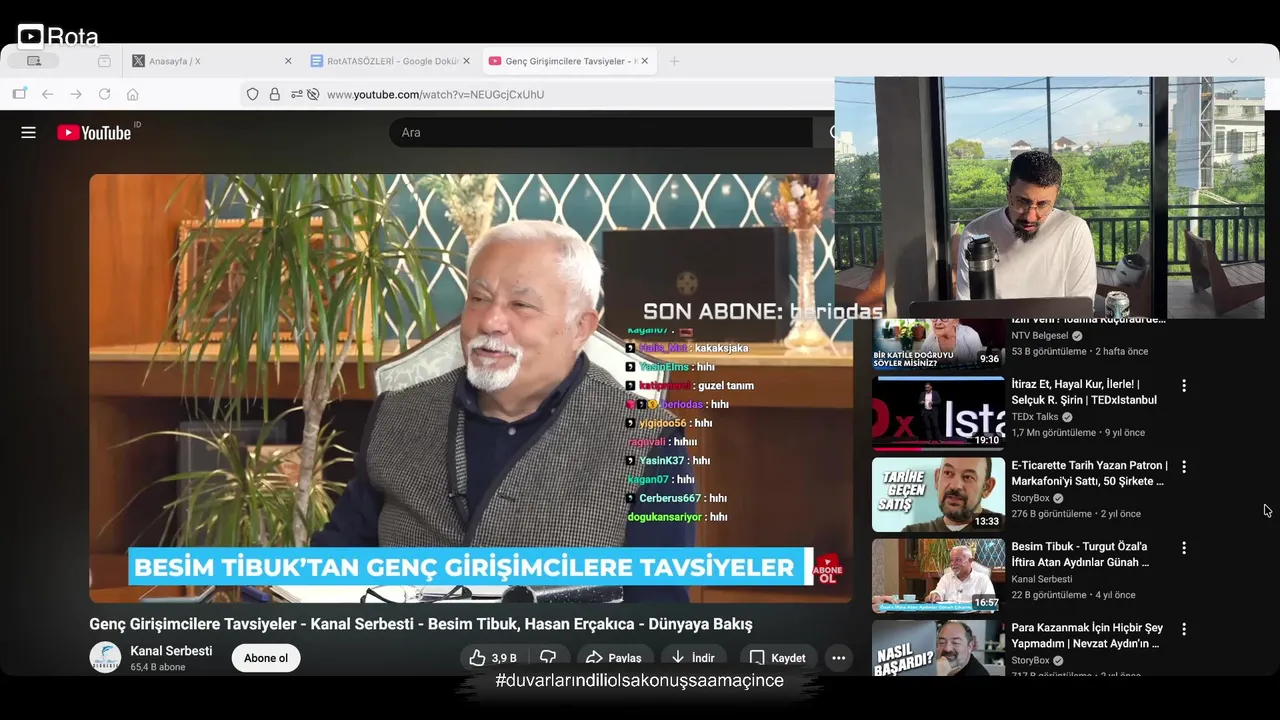Click the browser back arrow
The image size is (1280, 720).
click(x=47, y=94)
